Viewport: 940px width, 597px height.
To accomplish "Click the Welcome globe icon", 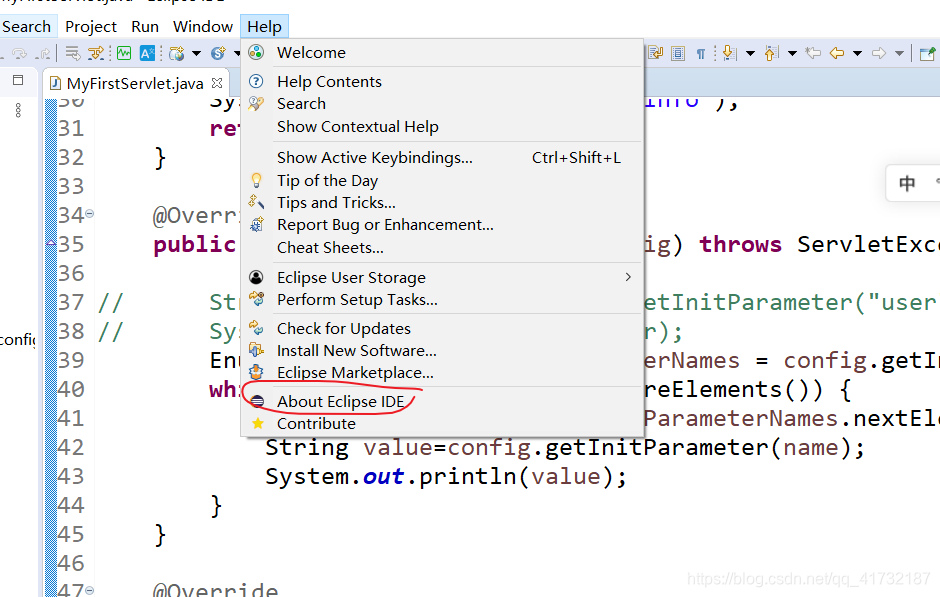I will point(257,52).
